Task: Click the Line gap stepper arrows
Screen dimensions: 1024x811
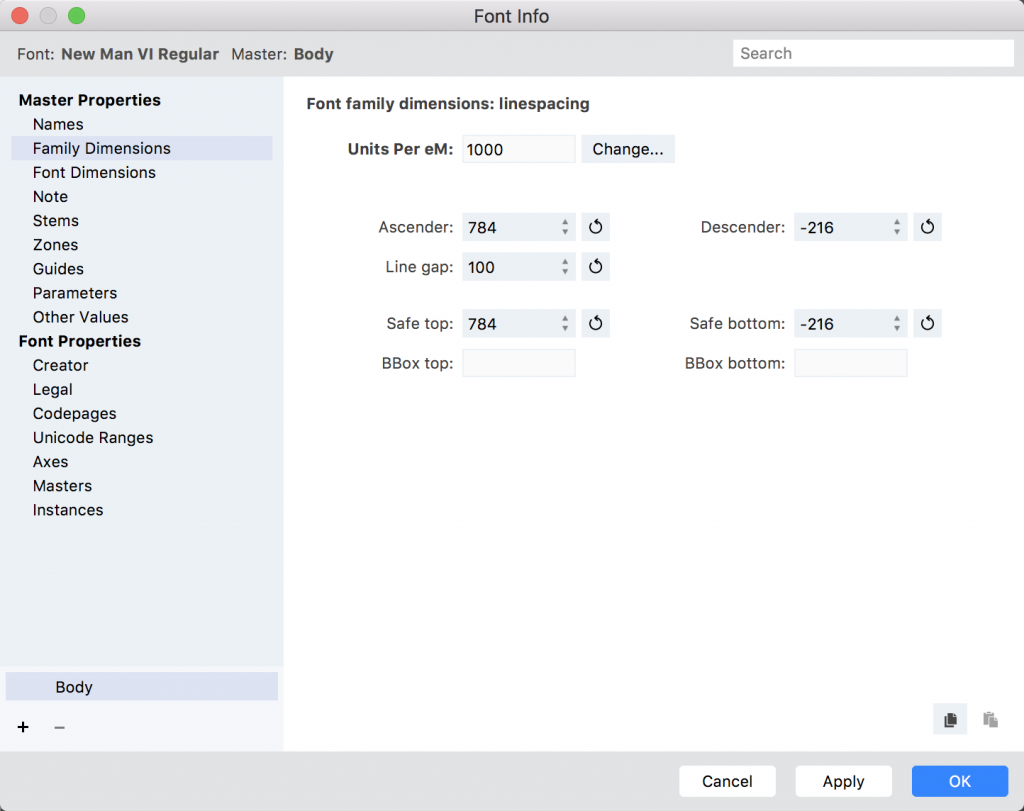Action: tap(565, 267)
